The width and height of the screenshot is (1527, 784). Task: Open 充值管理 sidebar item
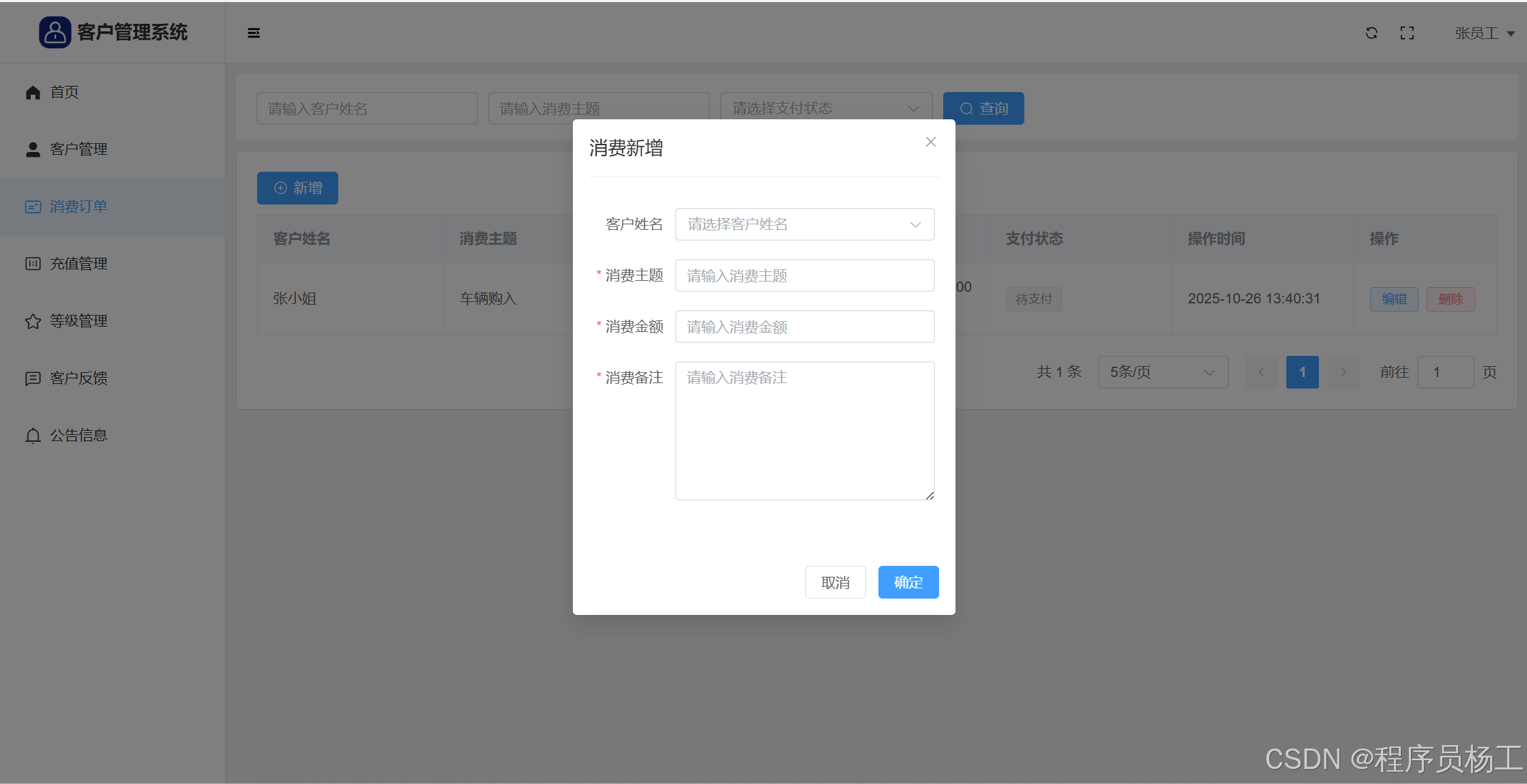point(78,264)
